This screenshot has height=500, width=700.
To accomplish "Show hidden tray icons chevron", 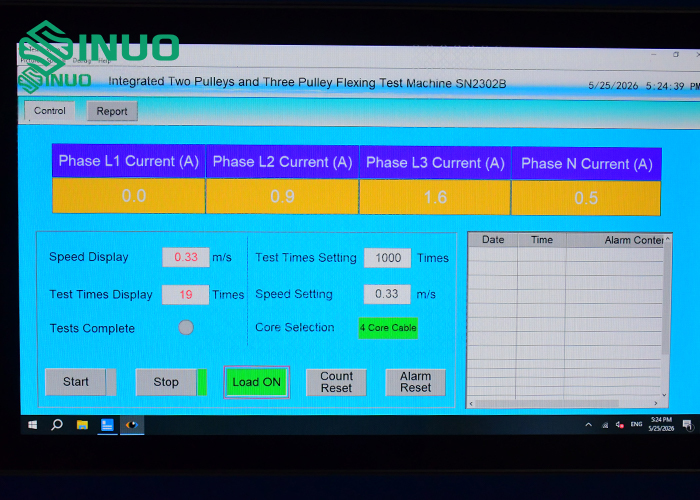I will coord(589,425).
